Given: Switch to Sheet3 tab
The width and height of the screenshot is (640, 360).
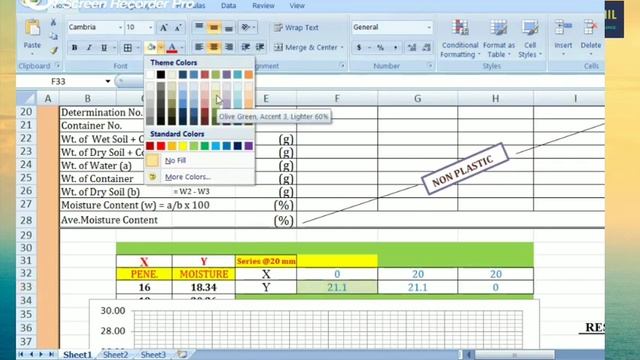Looking at the screenshot, I should click(x=153, y=354).
